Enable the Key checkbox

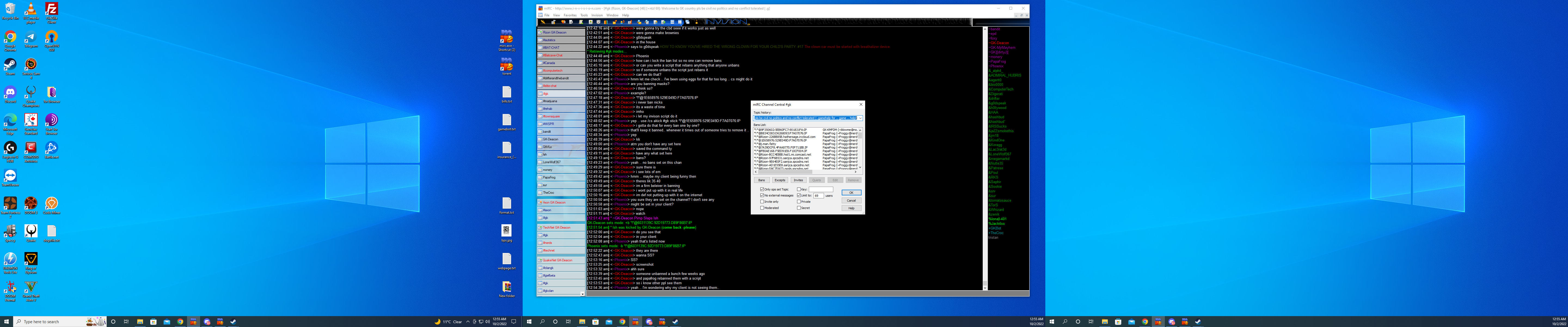pos(799,189)
